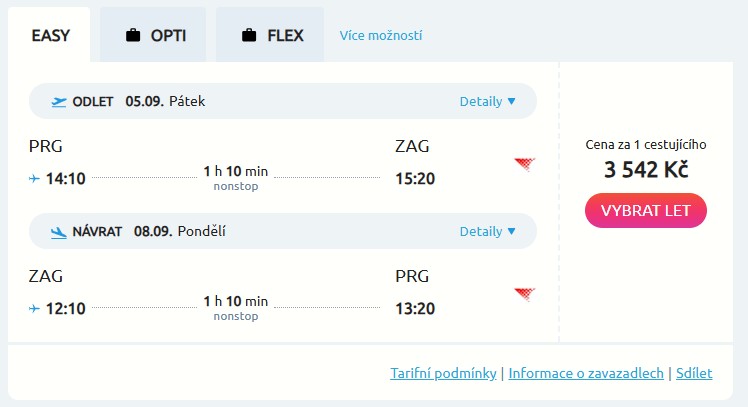Switch to the EASY fare tab
This screenshot has height=407, width=748.
(x=50, y=36)
